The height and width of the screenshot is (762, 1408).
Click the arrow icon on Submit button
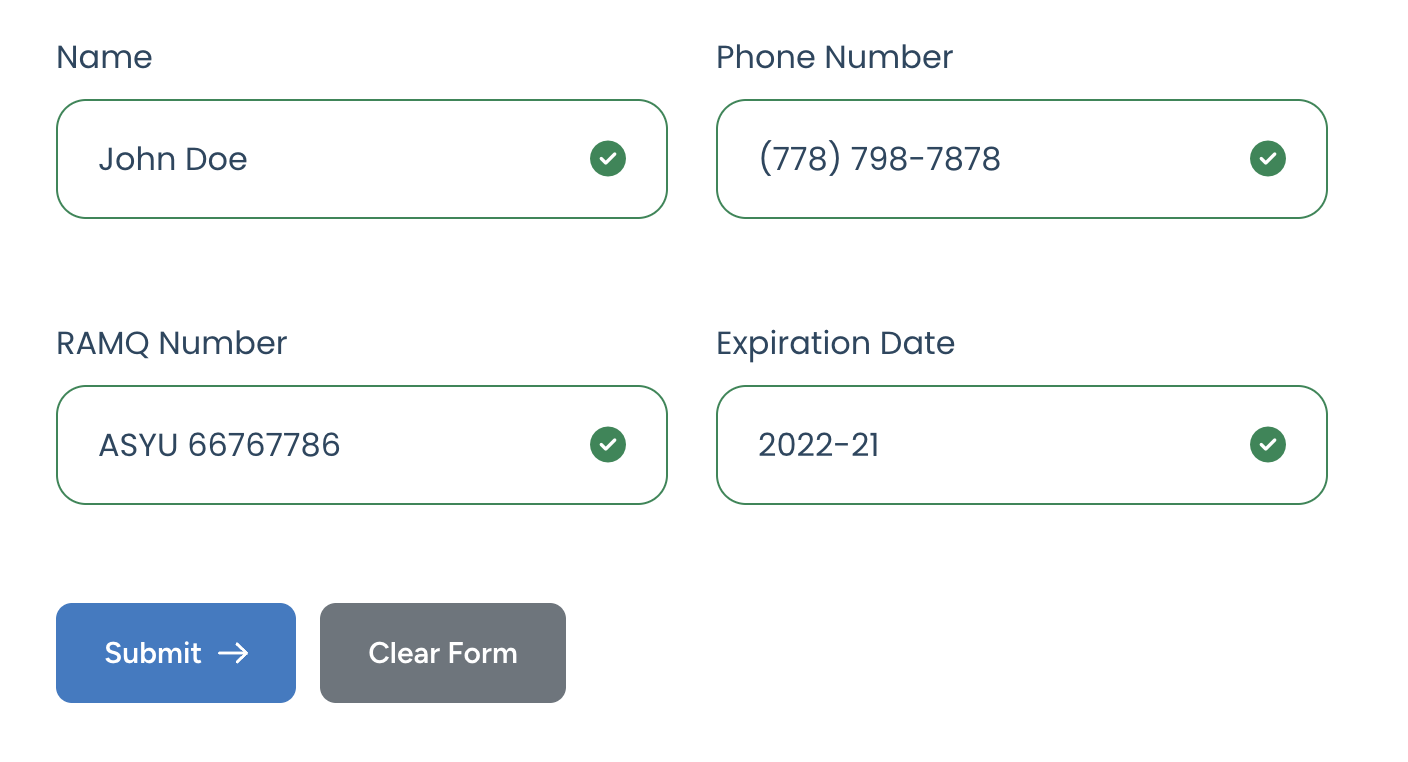pos(233,653)
